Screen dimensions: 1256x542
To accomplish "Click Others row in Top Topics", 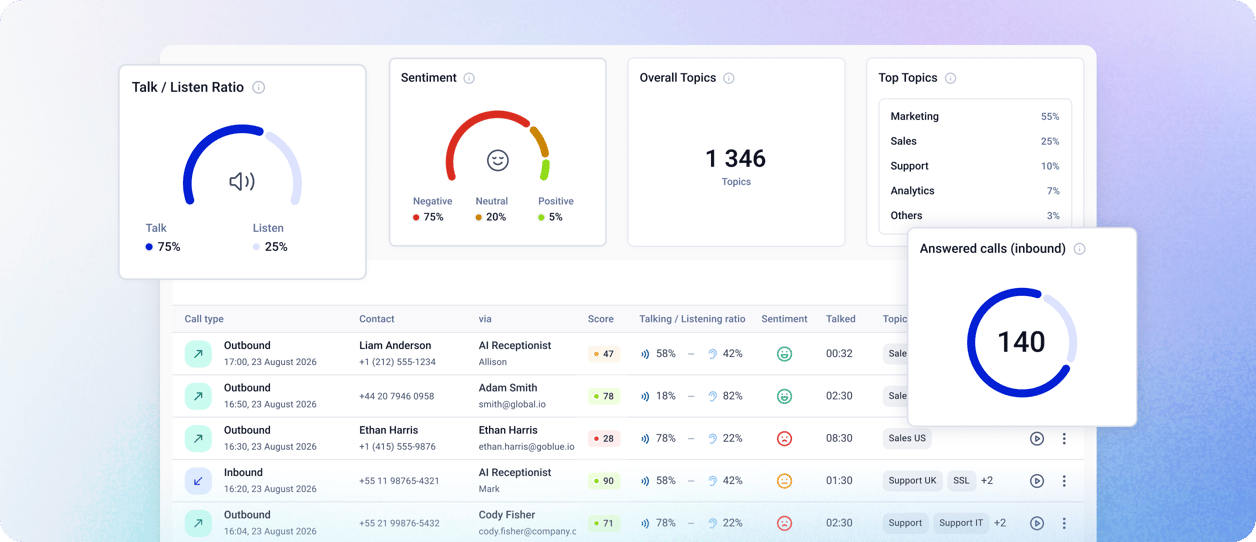I will coord(975,215).
